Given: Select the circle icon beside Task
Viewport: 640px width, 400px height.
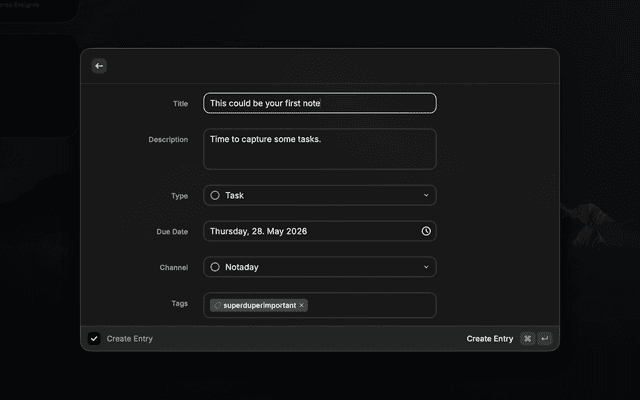Looking at the screenshot, I should [x=215, y=196].
